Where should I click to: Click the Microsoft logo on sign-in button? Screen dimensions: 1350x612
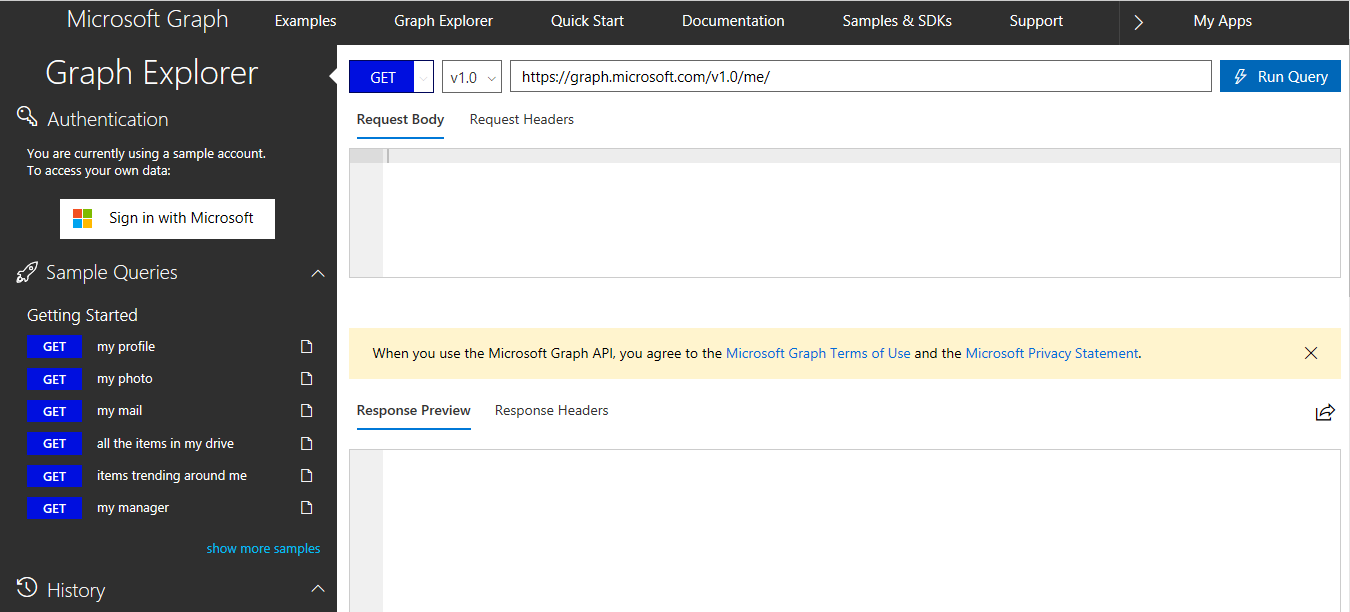tap(82, 218)
